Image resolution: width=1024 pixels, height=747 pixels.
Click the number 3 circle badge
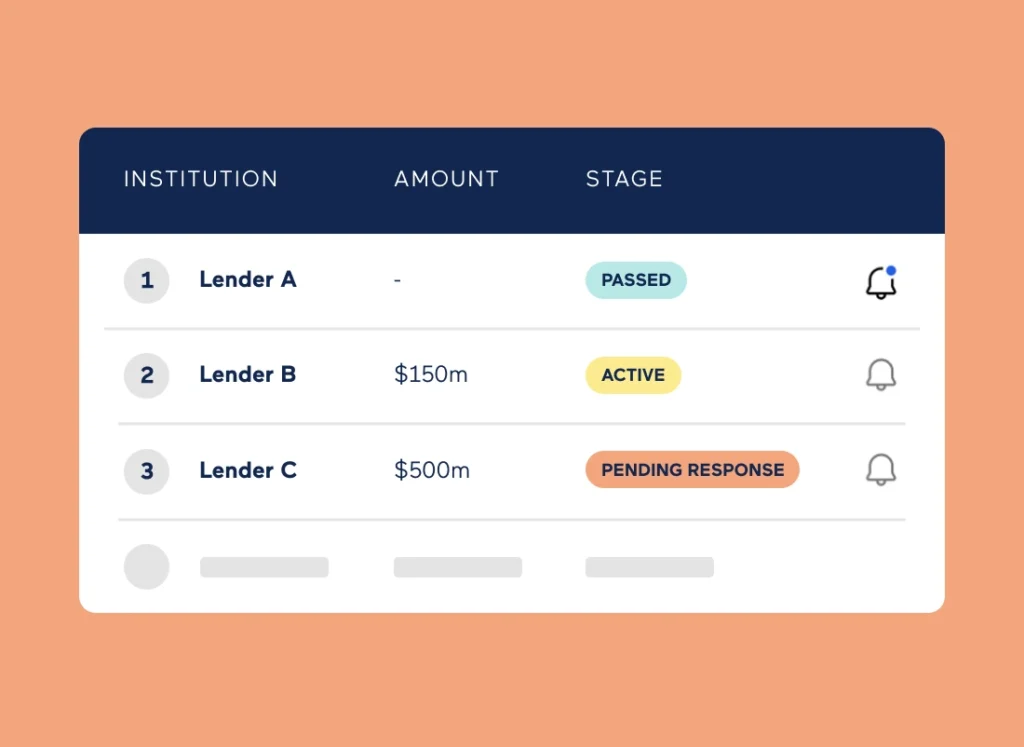click(x=147, y=471)
